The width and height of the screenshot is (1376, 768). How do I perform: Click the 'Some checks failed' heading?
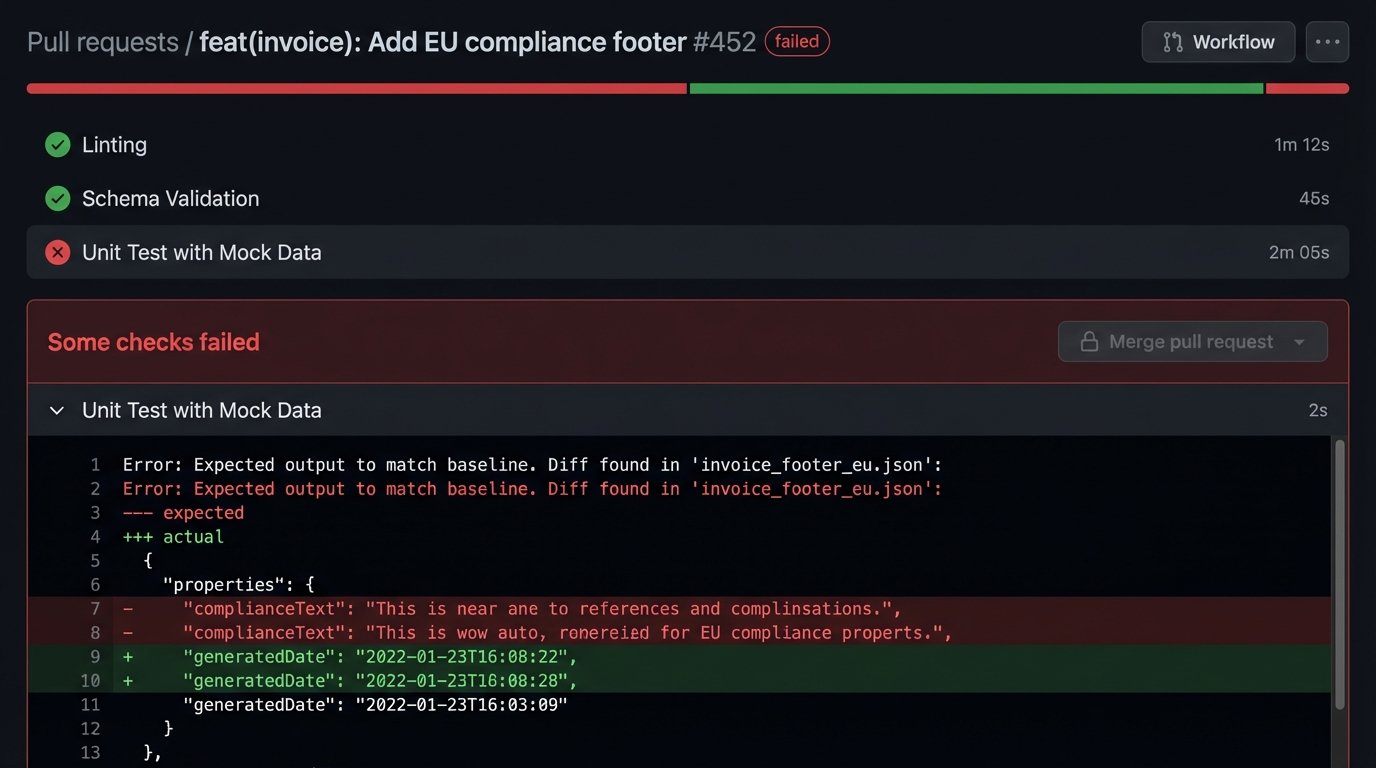pyautogui.click(x=154, y=342)
